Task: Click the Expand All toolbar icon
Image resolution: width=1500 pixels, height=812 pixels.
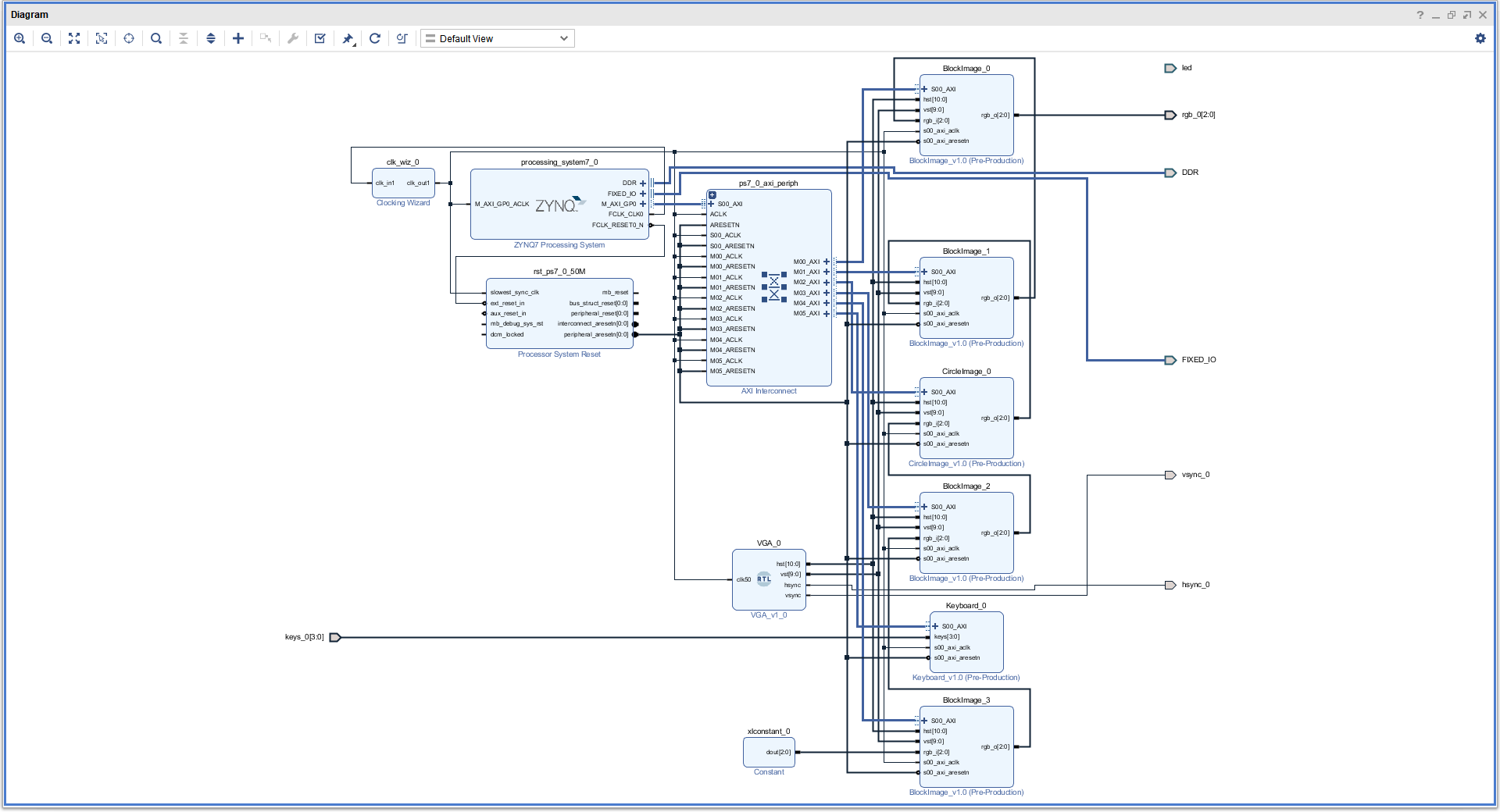Action: 211,38
